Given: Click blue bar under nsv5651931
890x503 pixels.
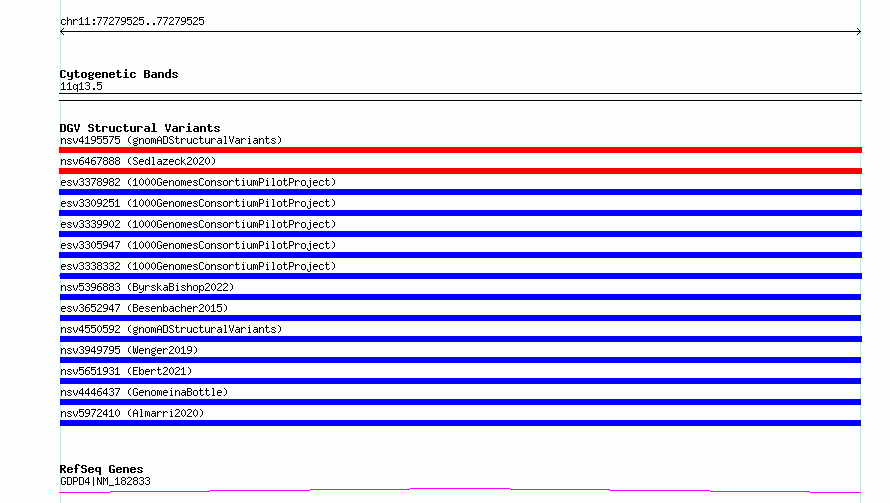Looking at the screenshot, I should [x=460, y=381].
